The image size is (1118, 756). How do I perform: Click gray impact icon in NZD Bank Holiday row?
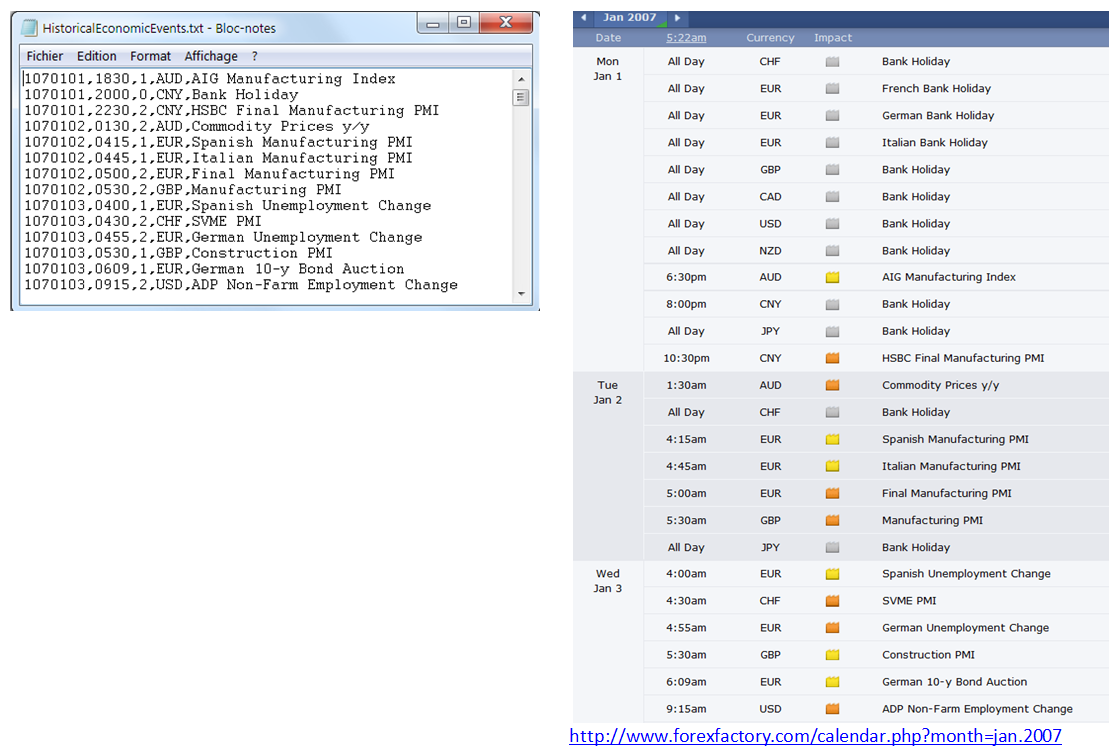pos(832,251)
